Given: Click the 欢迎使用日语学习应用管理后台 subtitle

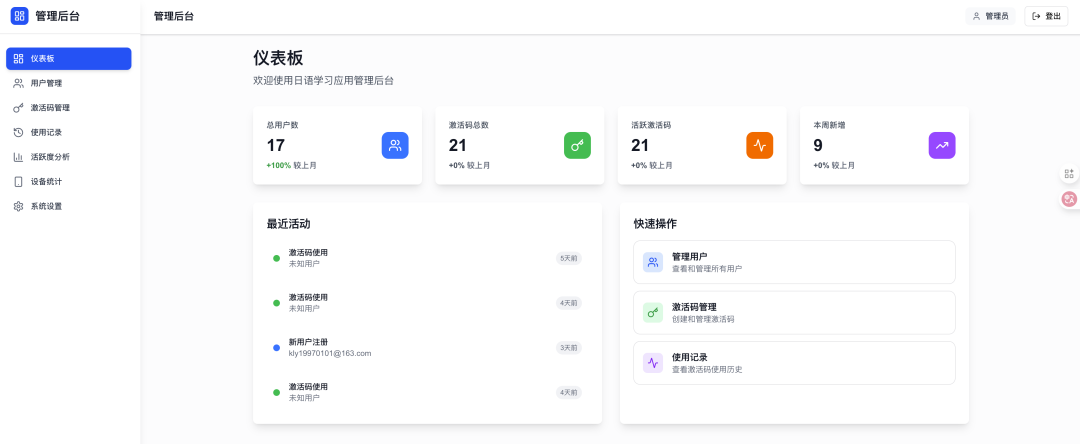Looking at the screenshot, I should (324, 81).
